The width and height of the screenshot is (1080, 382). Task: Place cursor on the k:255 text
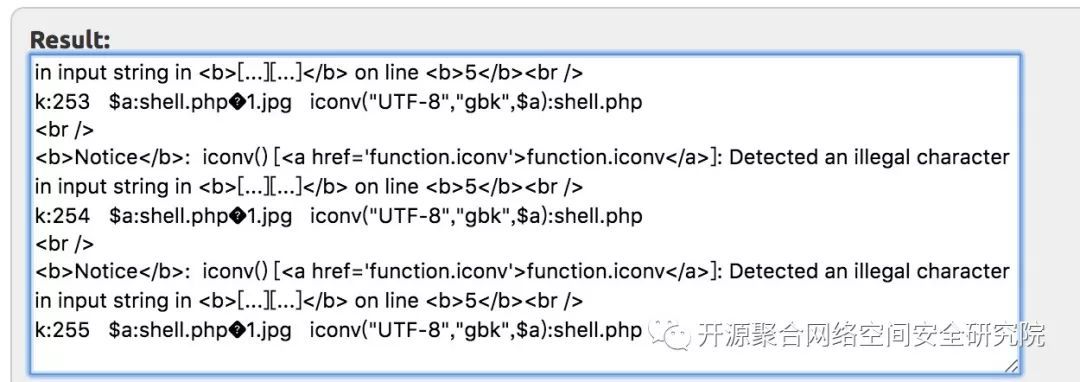coord(63,330)
